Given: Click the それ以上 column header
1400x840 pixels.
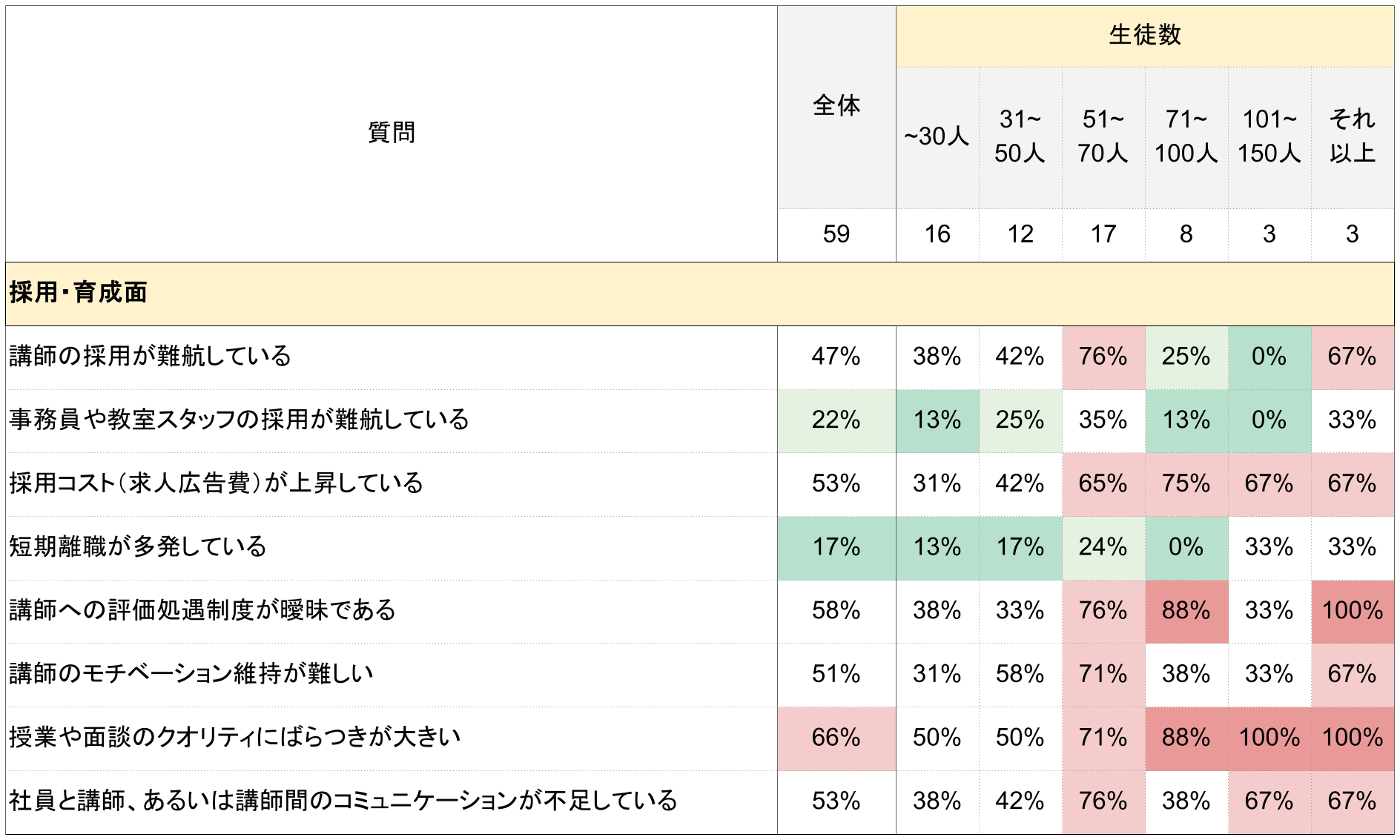Looking at the screenshot, I should [x=1352, y=136].
